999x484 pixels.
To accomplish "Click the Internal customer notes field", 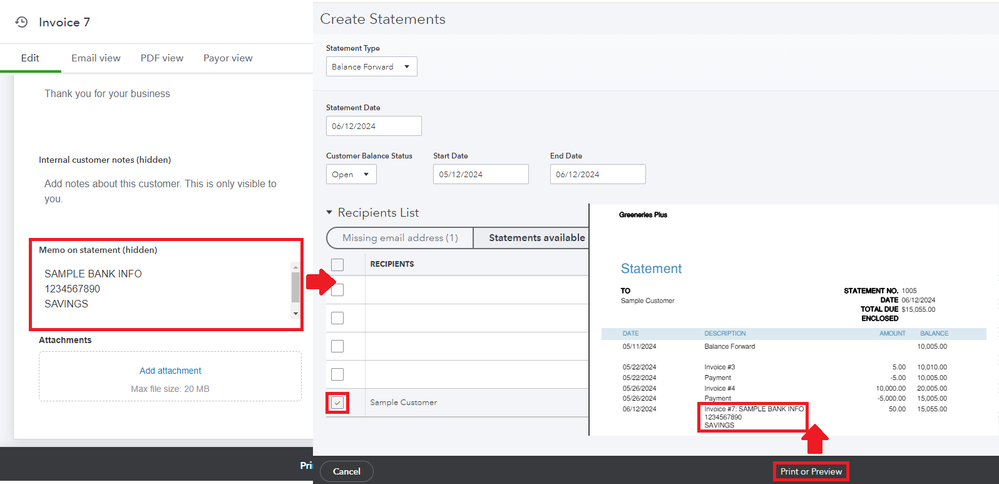I will (161, 191).
